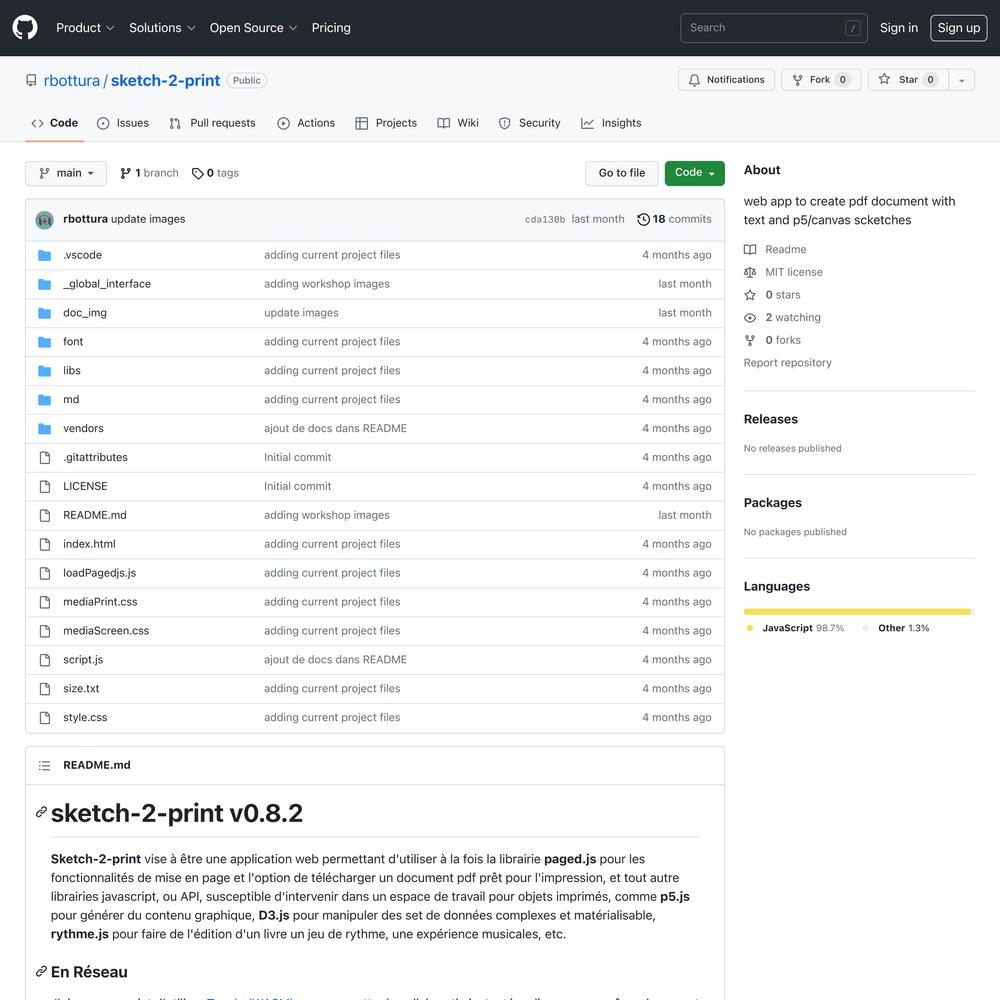Image resolution: width=1000 pixels, height=1000 pixels.
Task: Open the Star lists dropdown arrow
Action: coord(961,80)
